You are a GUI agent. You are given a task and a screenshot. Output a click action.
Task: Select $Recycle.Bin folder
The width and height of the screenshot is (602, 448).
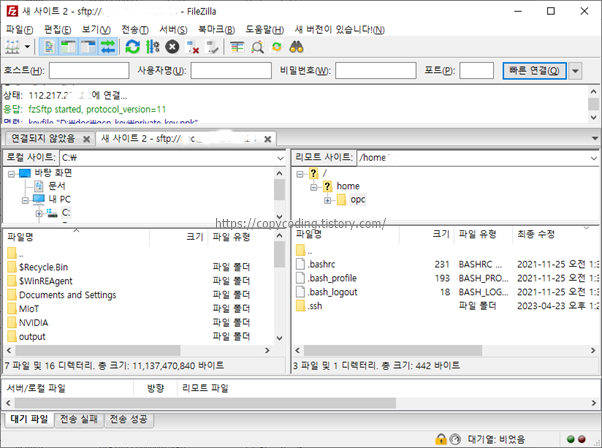[x=43, y=267]
